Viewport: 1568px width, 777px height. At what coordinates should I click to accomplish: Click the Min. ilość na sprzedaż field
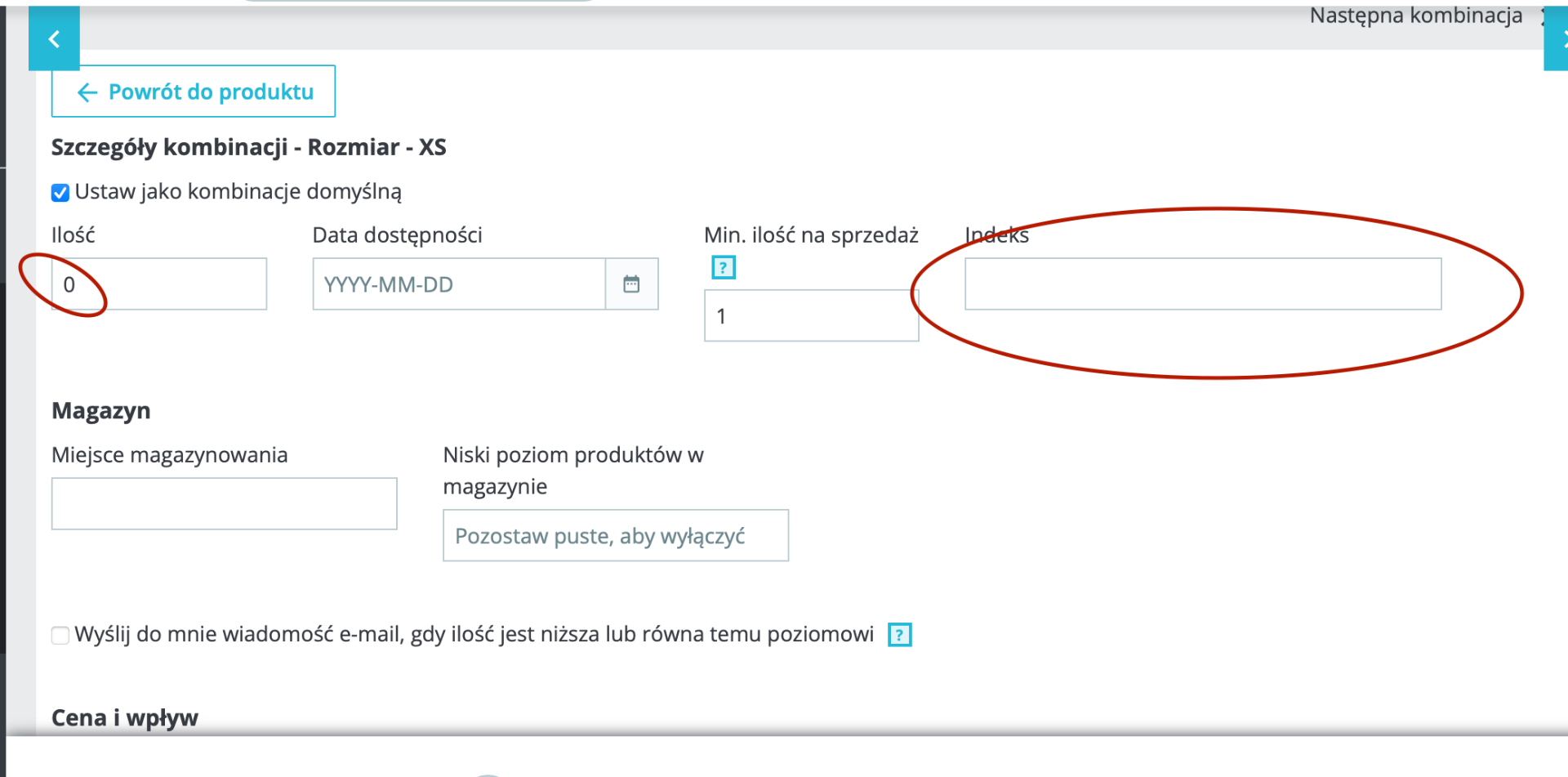tap(812, 315)
